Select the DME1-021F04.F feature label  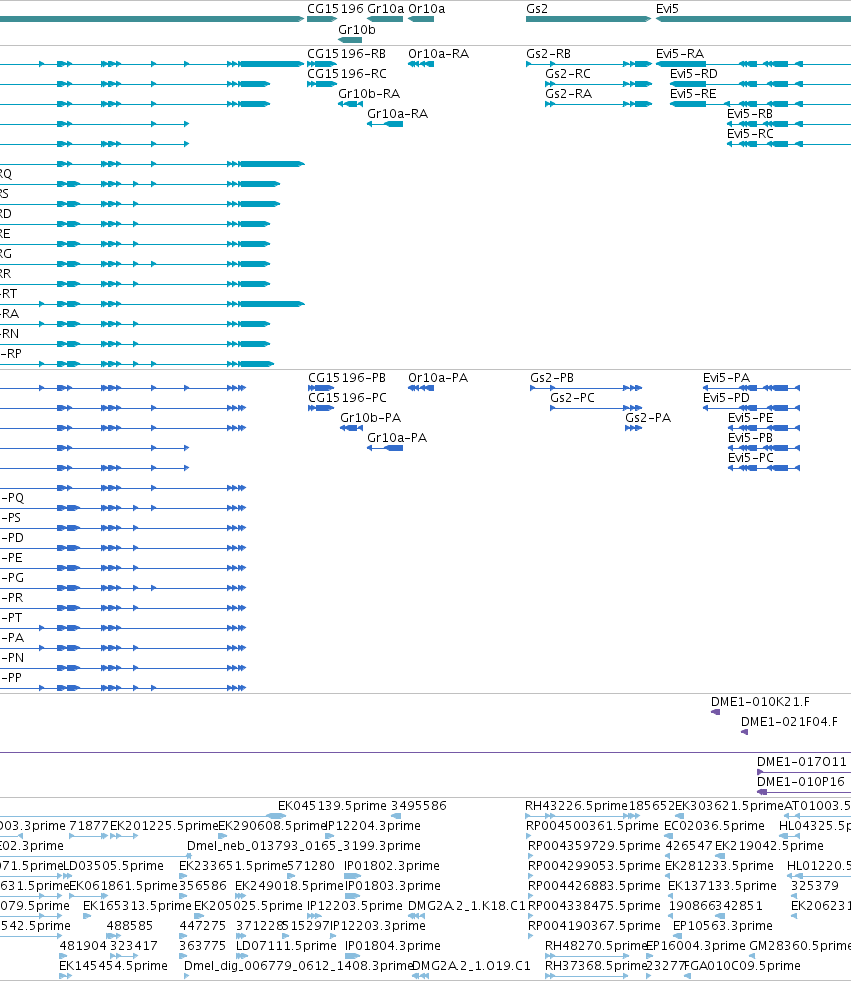[x=789, y=722]
